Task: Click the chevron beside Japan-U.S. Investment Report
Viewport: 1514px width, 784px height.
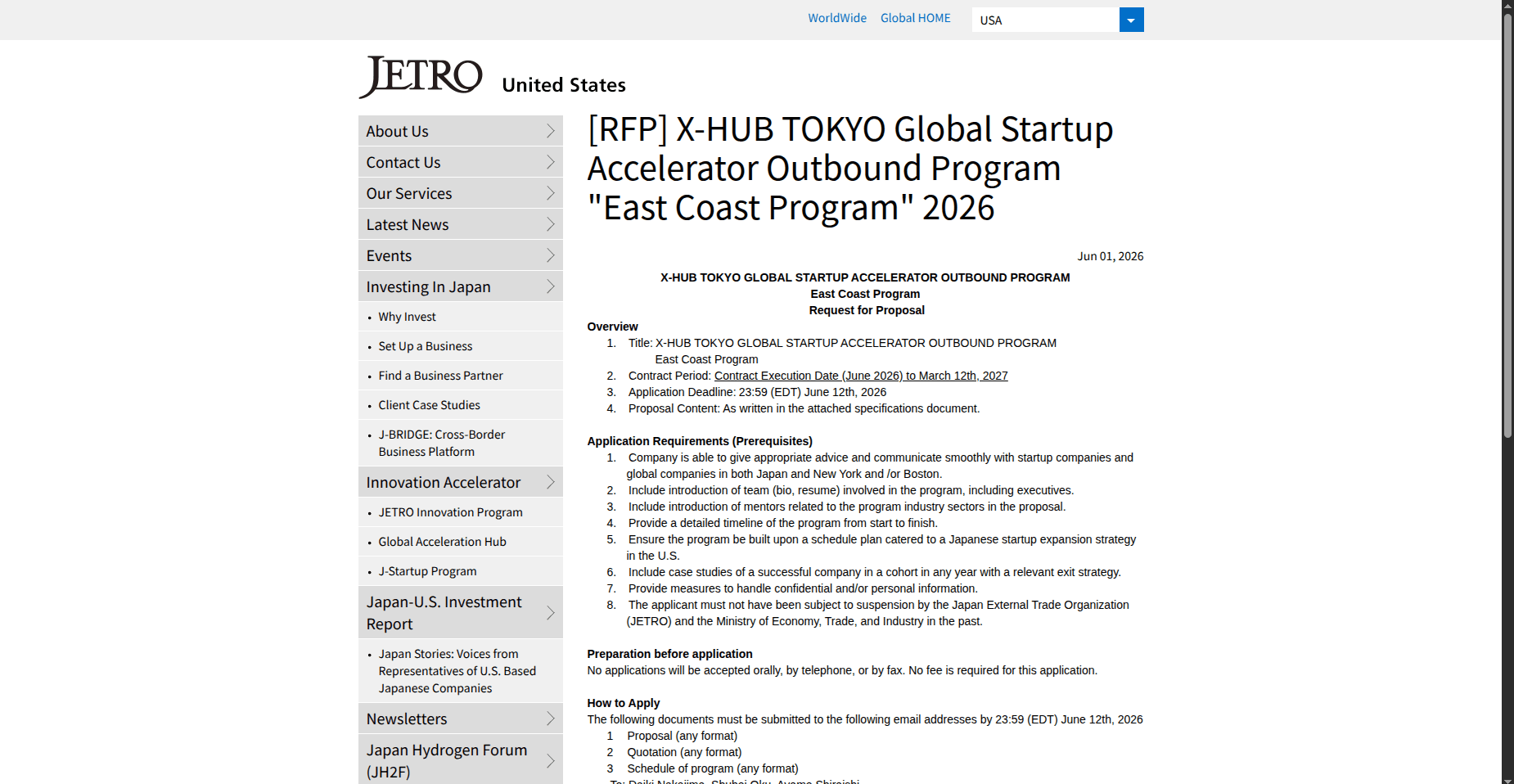Action: (551, 612)
